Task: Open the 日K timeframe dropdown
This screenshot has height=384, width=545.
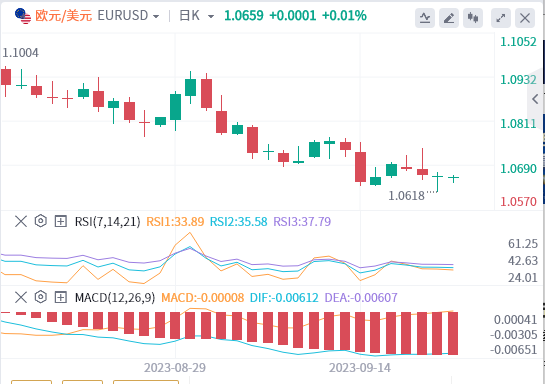Action: (x=197, y=16)
